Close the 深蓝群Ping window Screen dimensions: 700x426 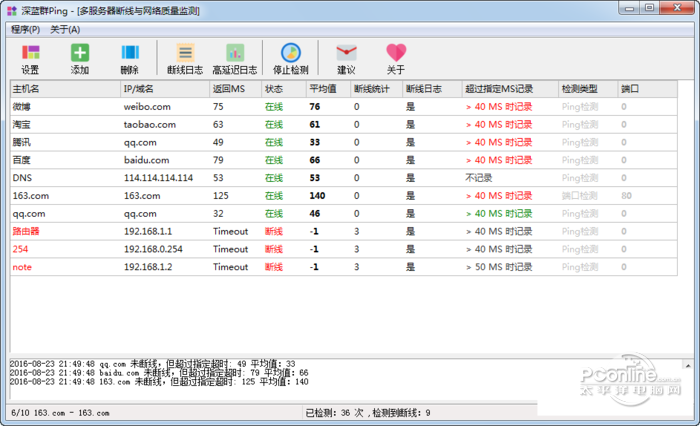click(677, 8)
